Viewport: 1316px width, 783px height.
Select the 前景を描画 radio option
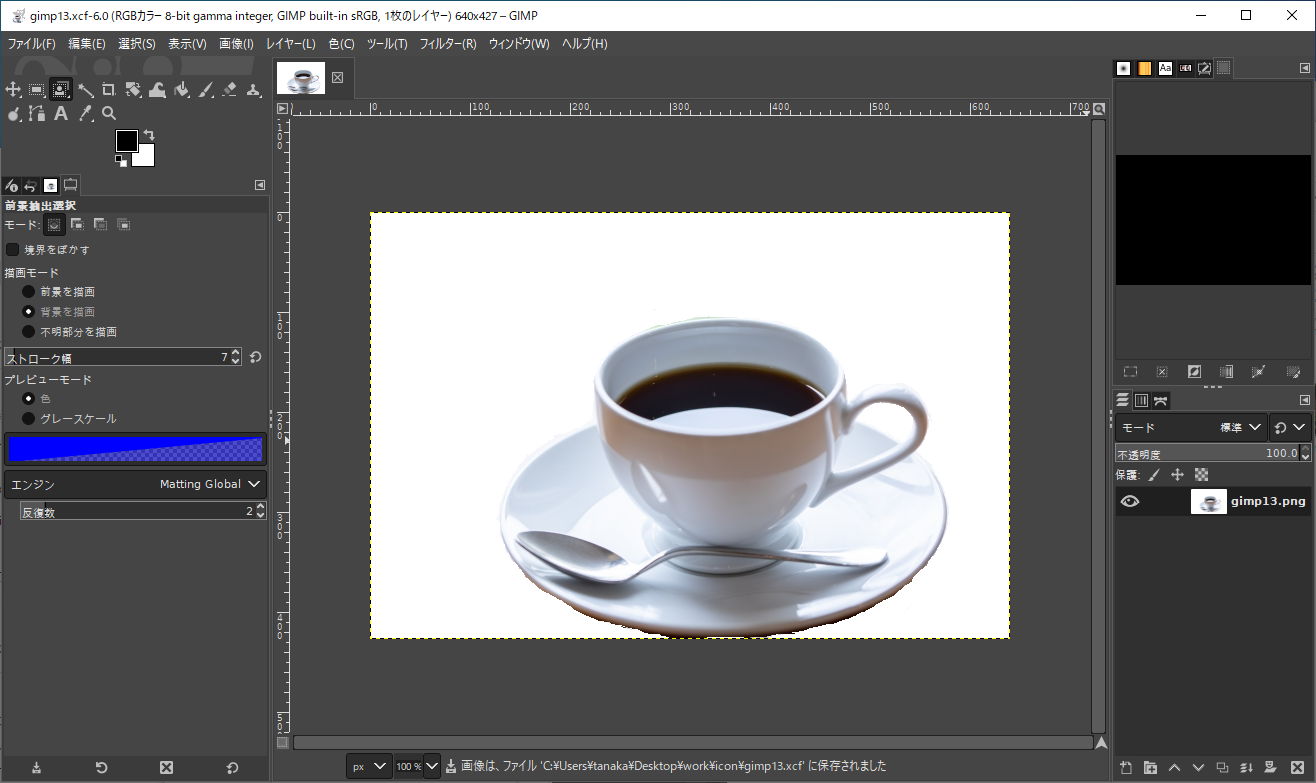tap(29, 292)
